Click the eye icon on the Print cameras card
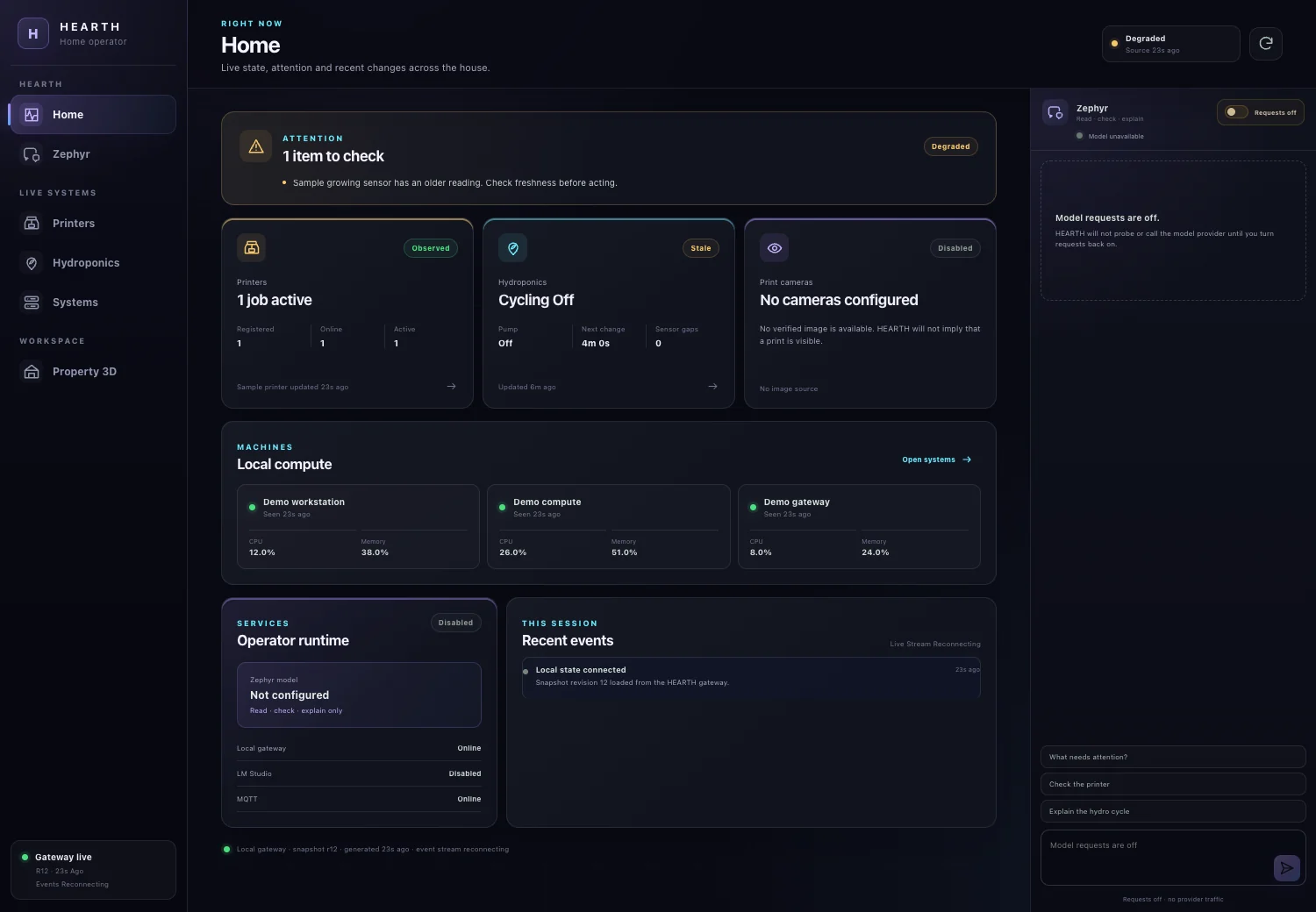 775,248
